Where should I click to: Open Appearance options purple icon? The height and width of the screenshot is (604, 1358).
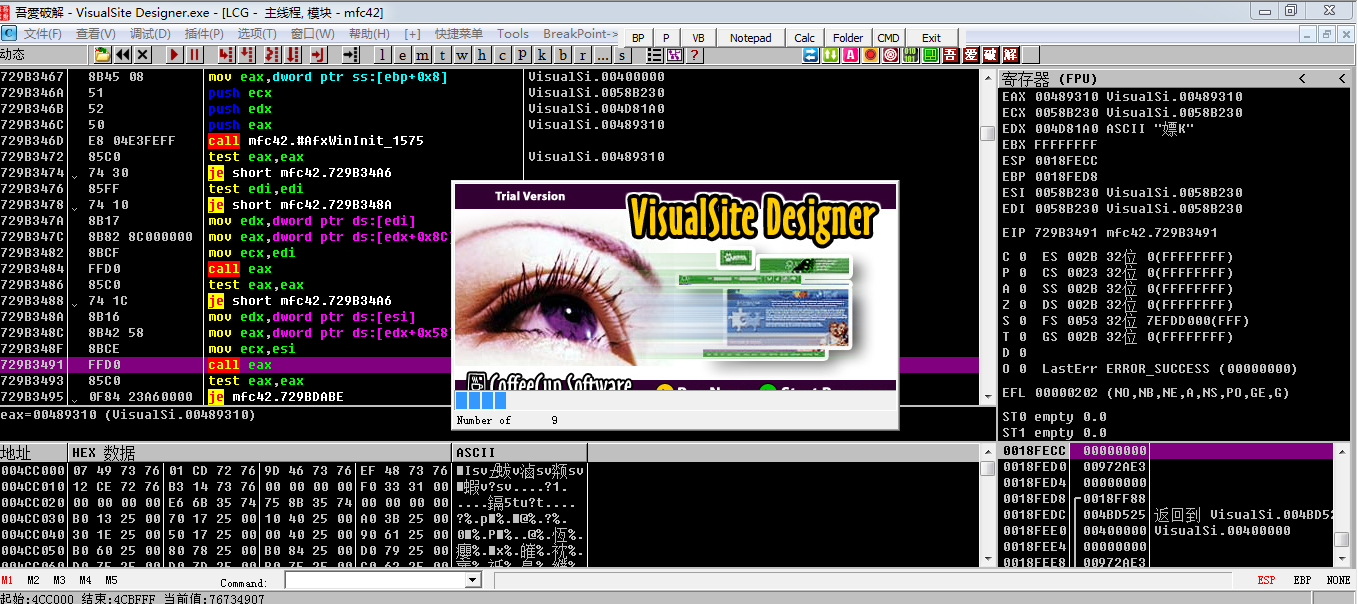point(675,55)
